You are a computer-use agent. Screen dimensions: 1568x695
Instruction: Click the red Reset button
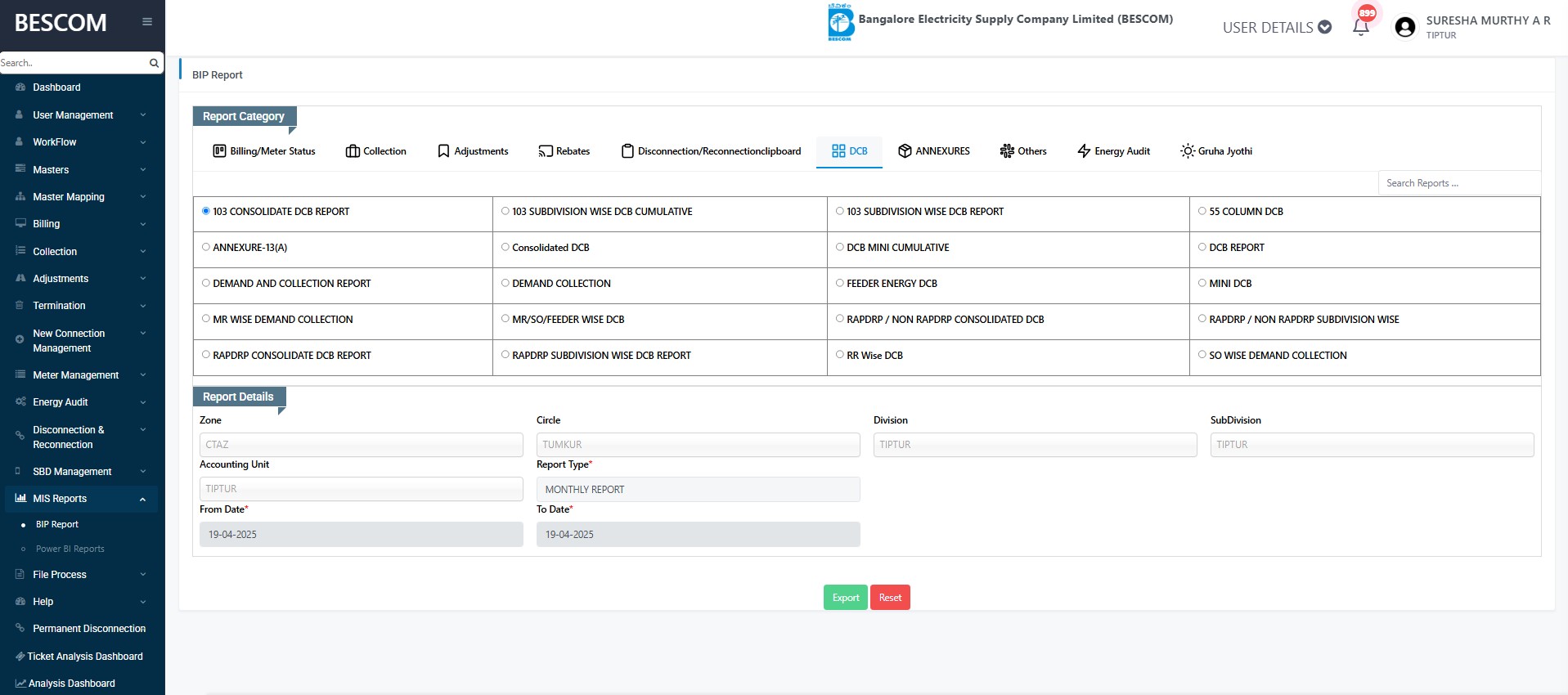point(890,598)
